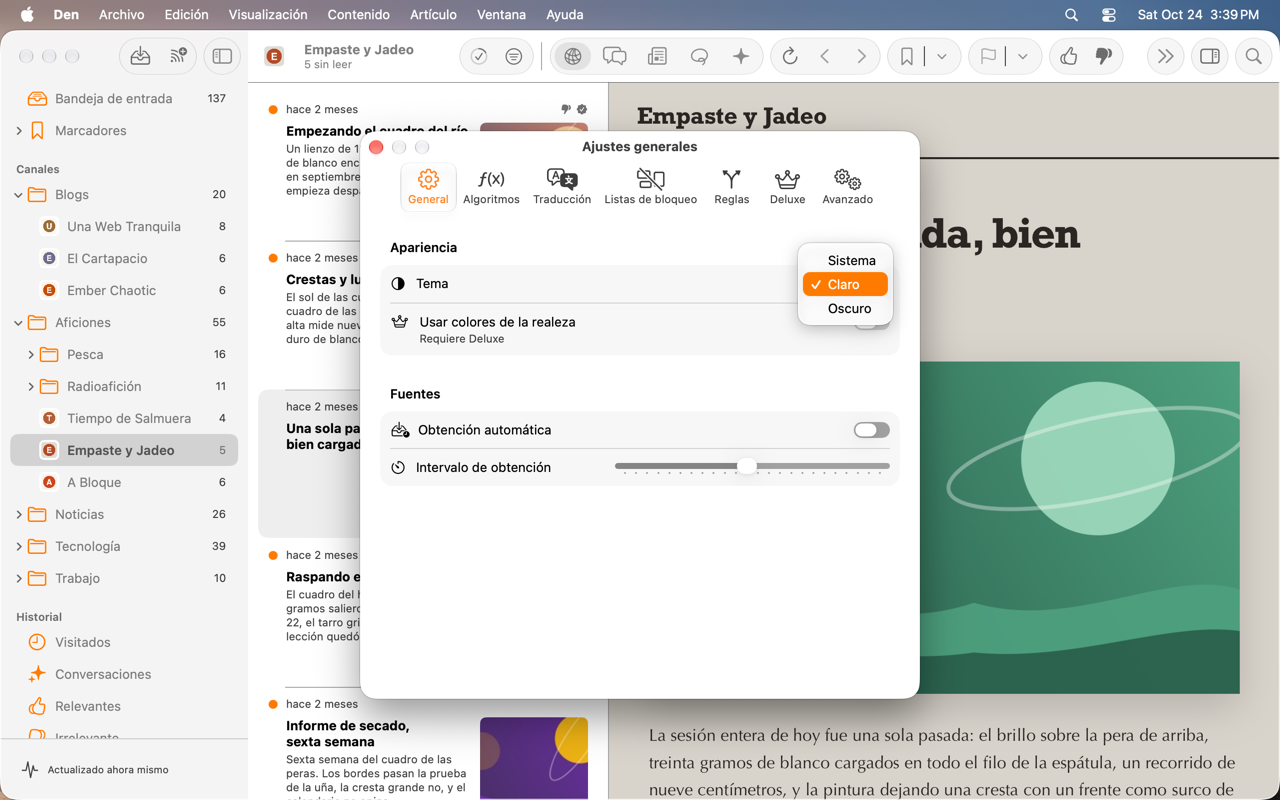Open the Deluxe crown tab
1280x800 pixels.
pos(787,187)
